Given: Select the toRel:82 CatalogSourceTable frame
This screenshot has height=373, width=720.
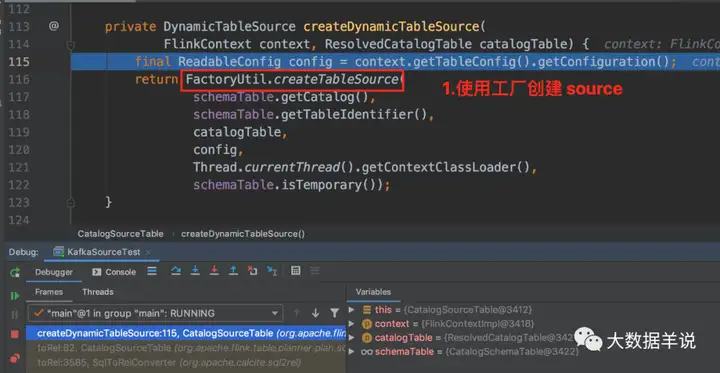Looking at the screenshot, I should coord(186,348).
